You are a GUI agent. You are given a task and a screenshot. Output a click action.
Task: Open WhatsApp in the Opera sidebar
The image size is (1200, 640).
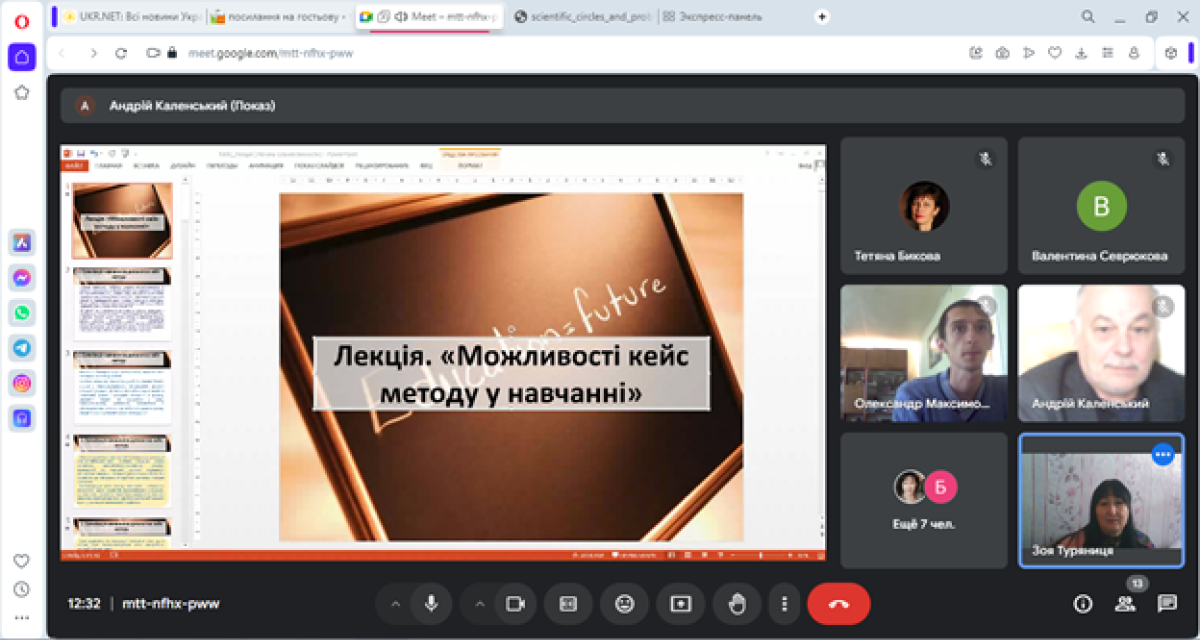click(x=22, y=313)
